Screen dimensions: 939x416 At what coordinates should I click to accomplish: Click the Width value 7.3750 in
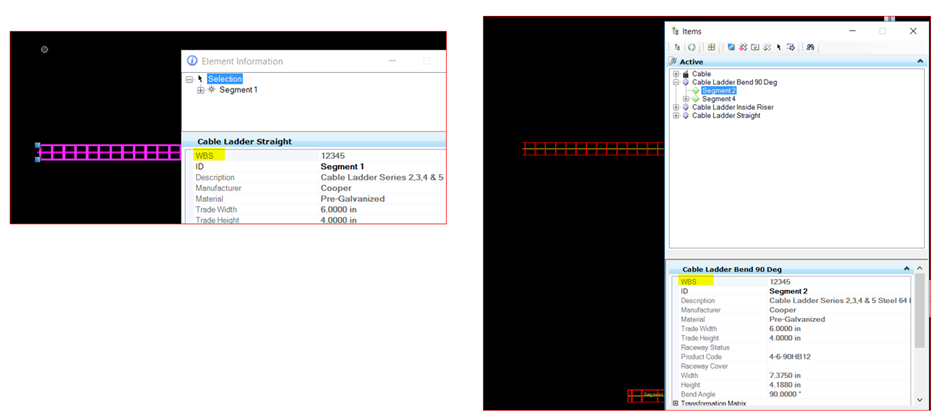787,375
